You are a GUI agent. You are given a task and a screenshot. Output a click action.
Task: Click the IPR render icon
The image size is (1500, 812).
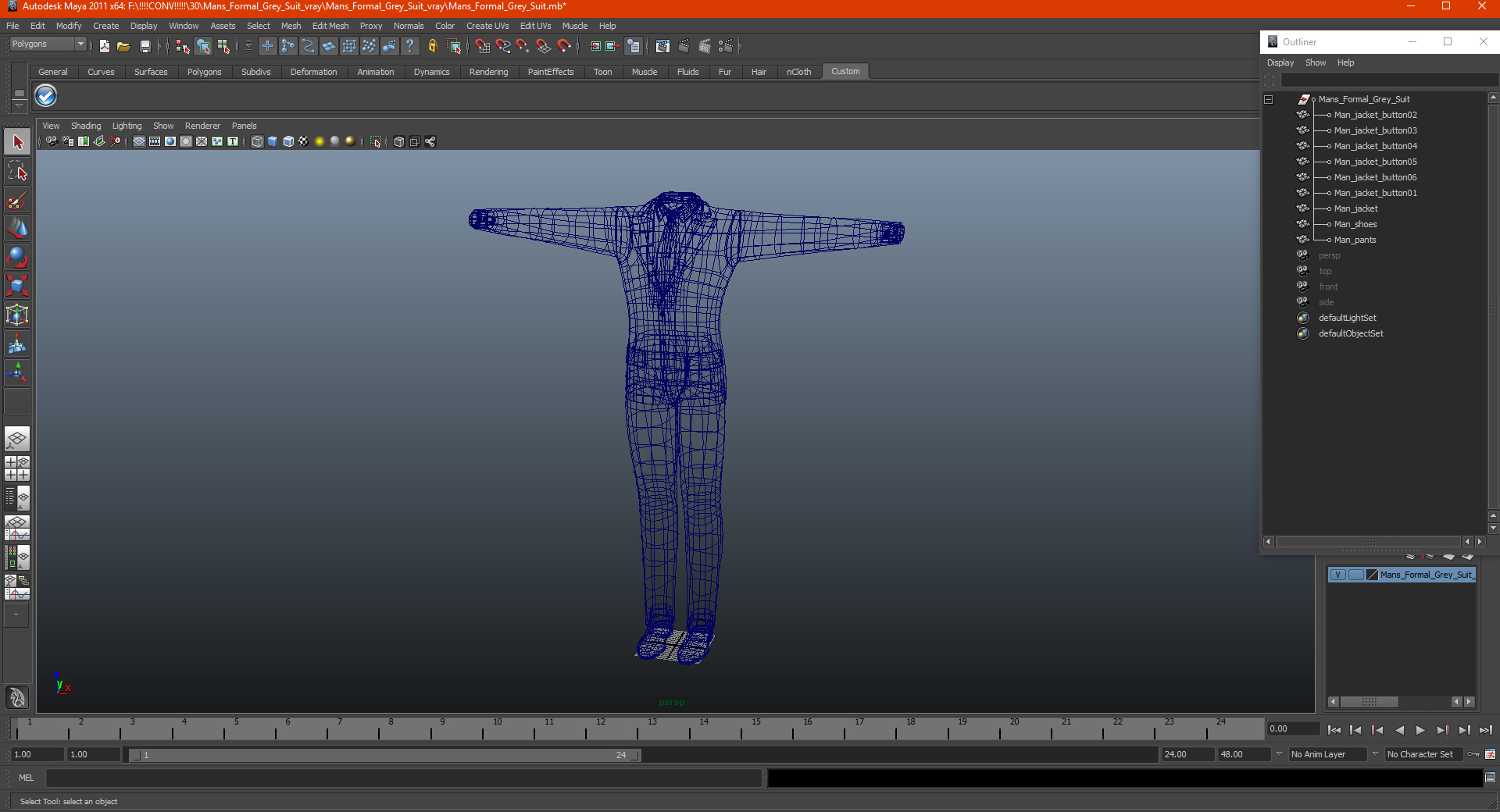(705, 46)
